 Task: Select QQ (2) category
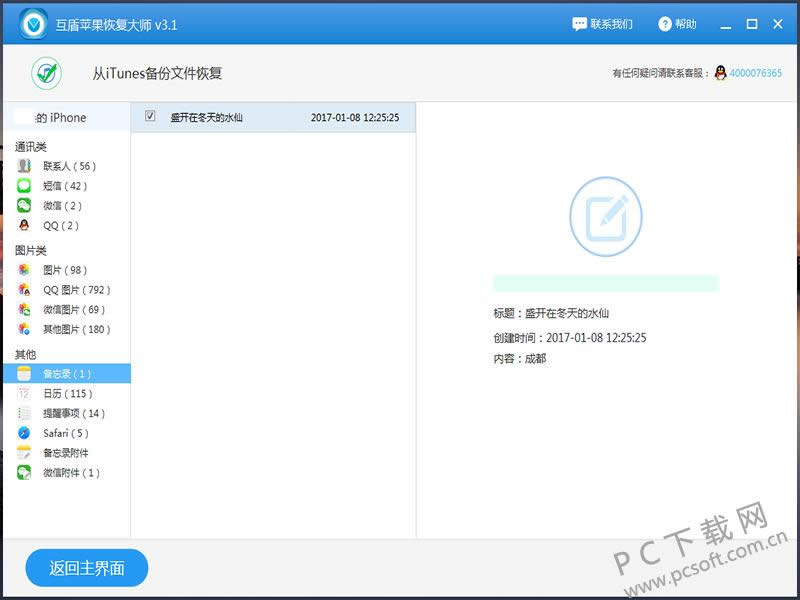click(x=61, y=226)
